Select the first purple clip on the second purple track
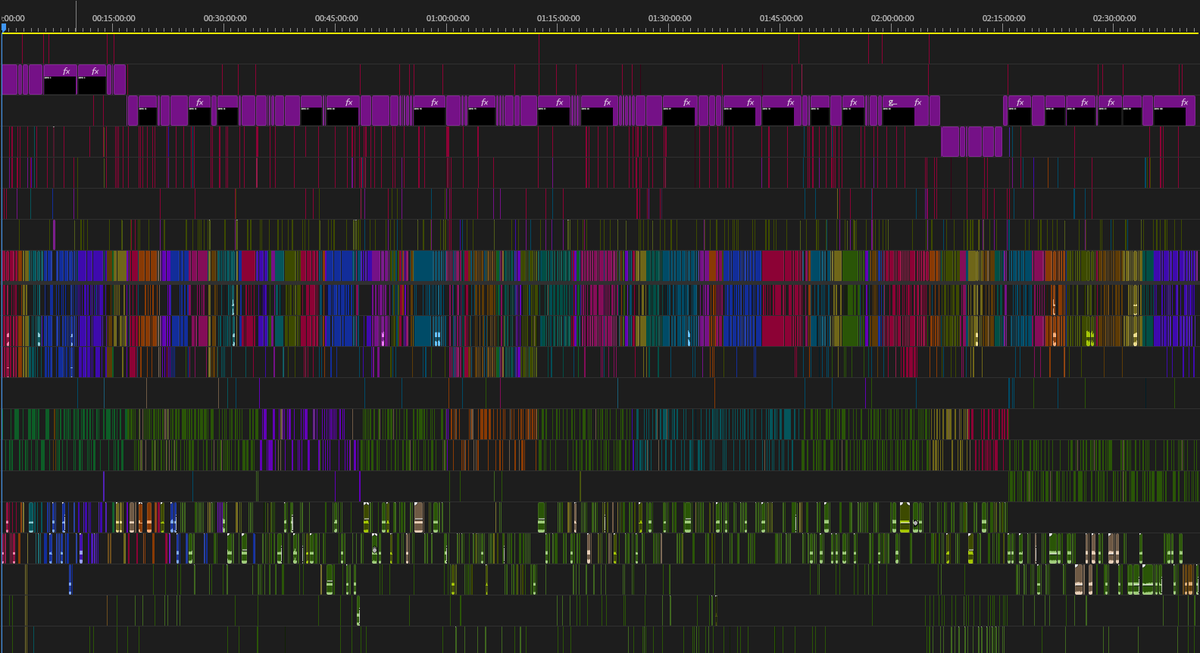This screenshot has width=1200, height=653. tap(132, 110)
